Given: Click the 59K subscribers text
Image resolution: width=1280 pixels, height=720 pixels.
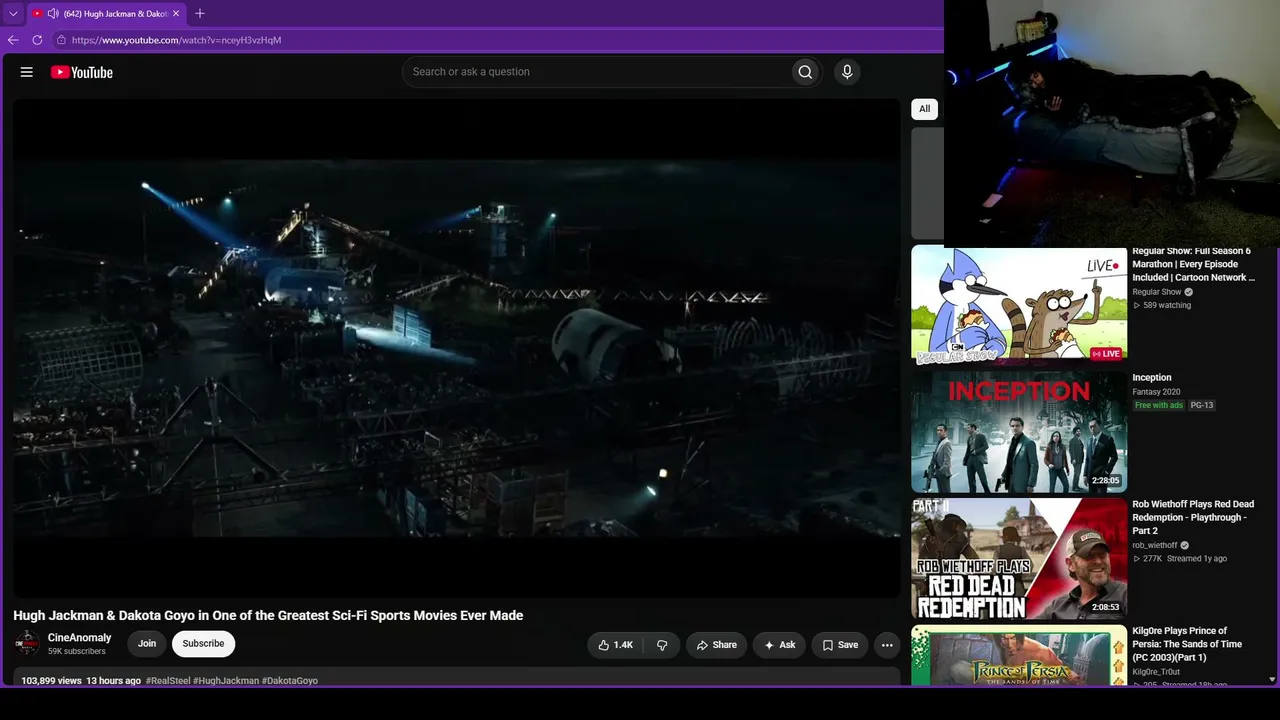Looking at the screenshot, I should click(77, 652).
